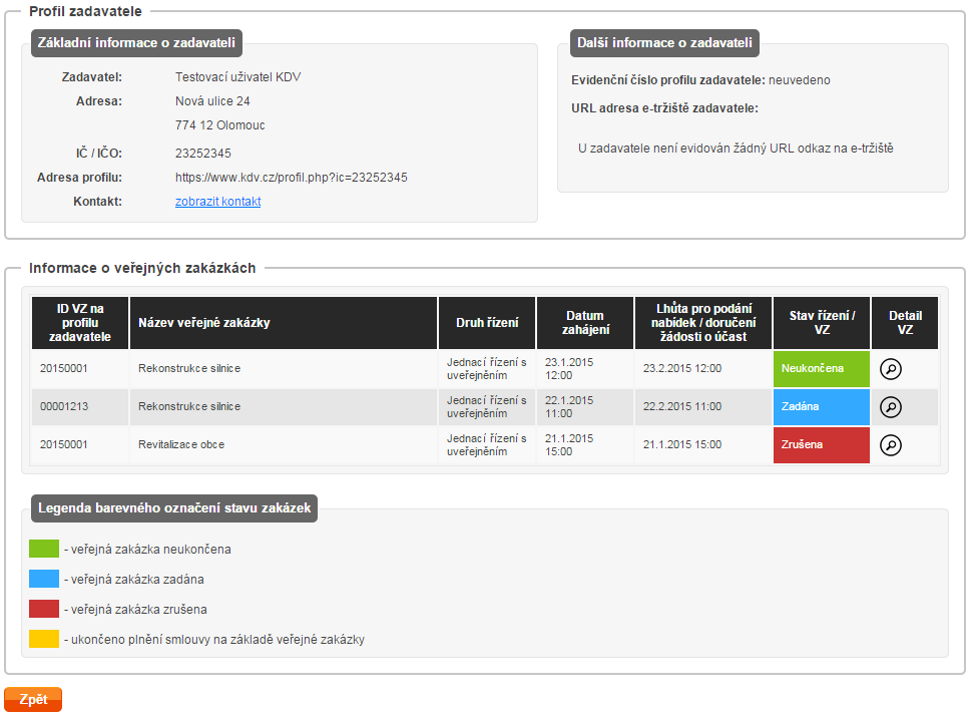
Task: Select the blue Zadána status cell
Action: click(x=821, y=407)
